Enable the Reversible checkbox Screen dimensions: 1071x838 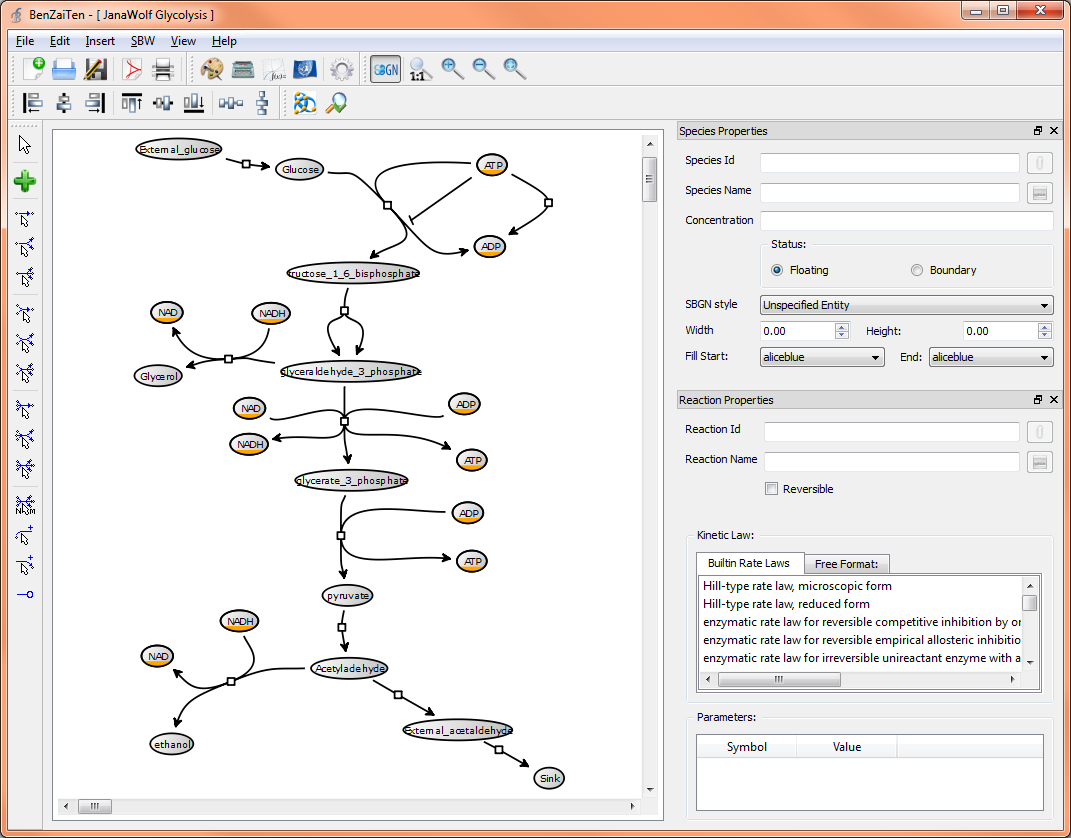771,489
